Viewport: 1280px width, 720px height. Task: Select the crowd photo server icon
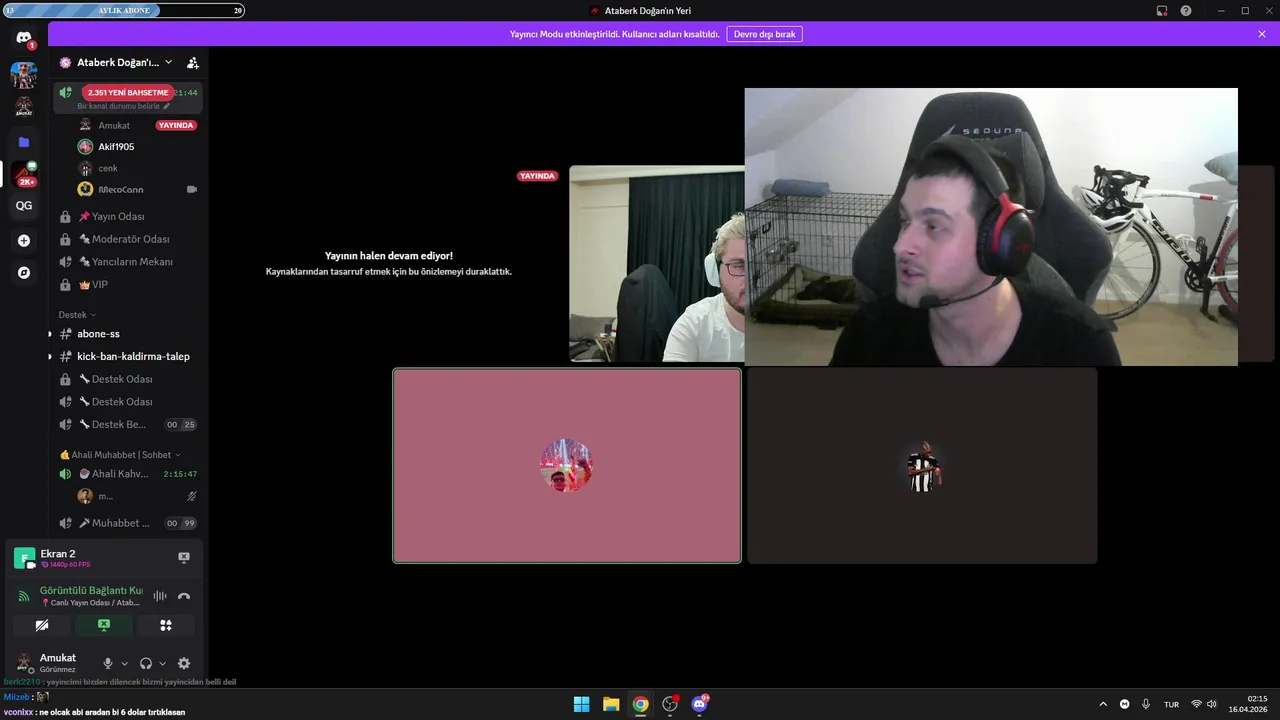coord(24,74)
